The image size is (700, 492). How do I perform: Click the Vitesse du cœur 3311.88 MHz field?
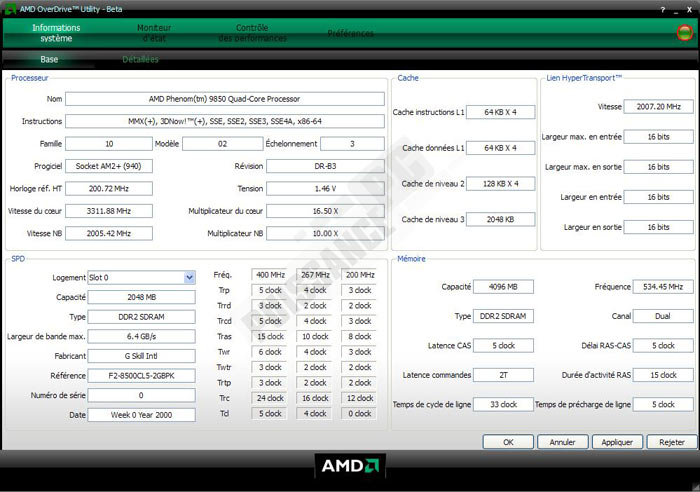109,211
